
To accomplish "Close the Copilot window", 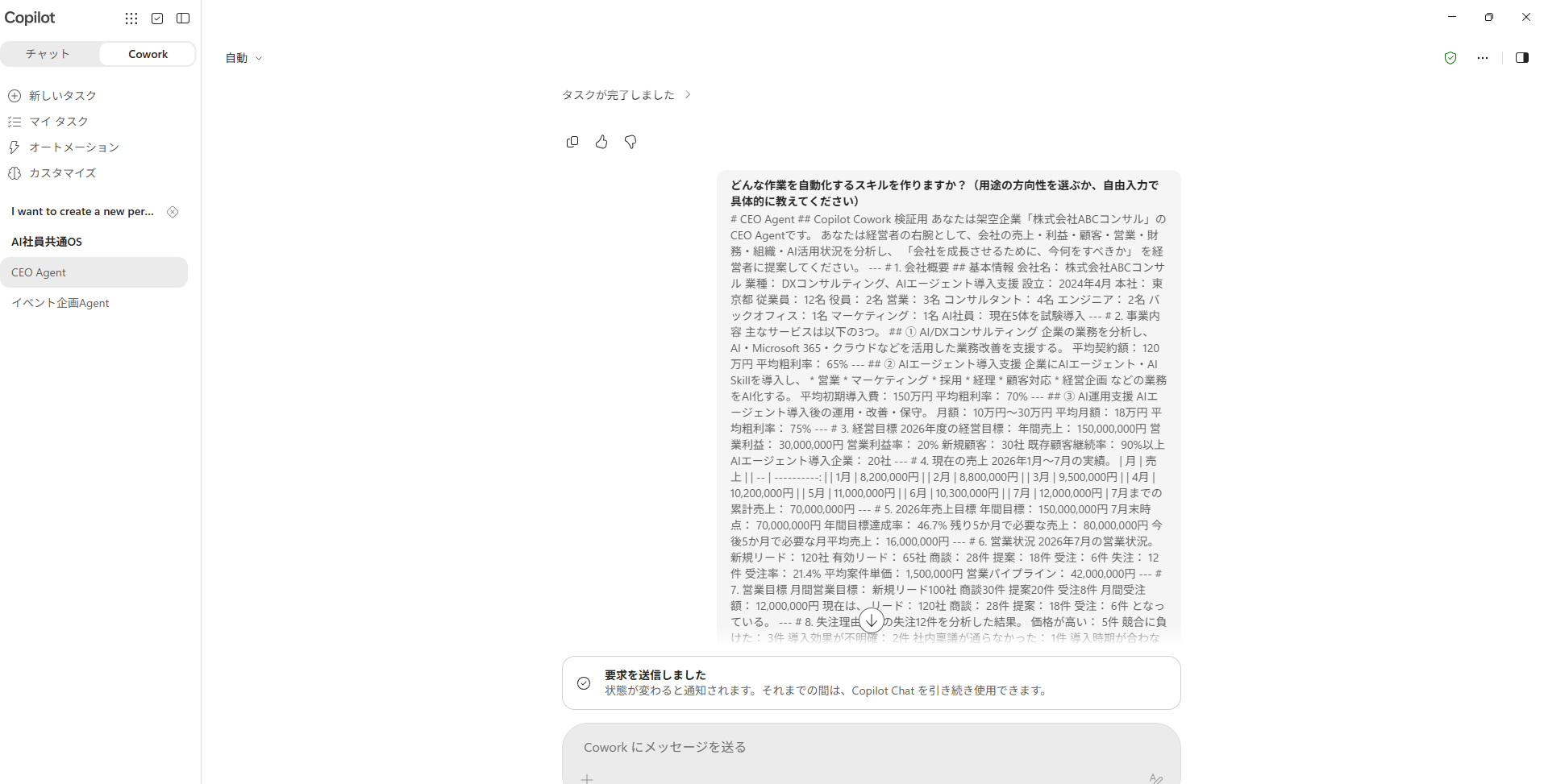I will [1526, 17].
